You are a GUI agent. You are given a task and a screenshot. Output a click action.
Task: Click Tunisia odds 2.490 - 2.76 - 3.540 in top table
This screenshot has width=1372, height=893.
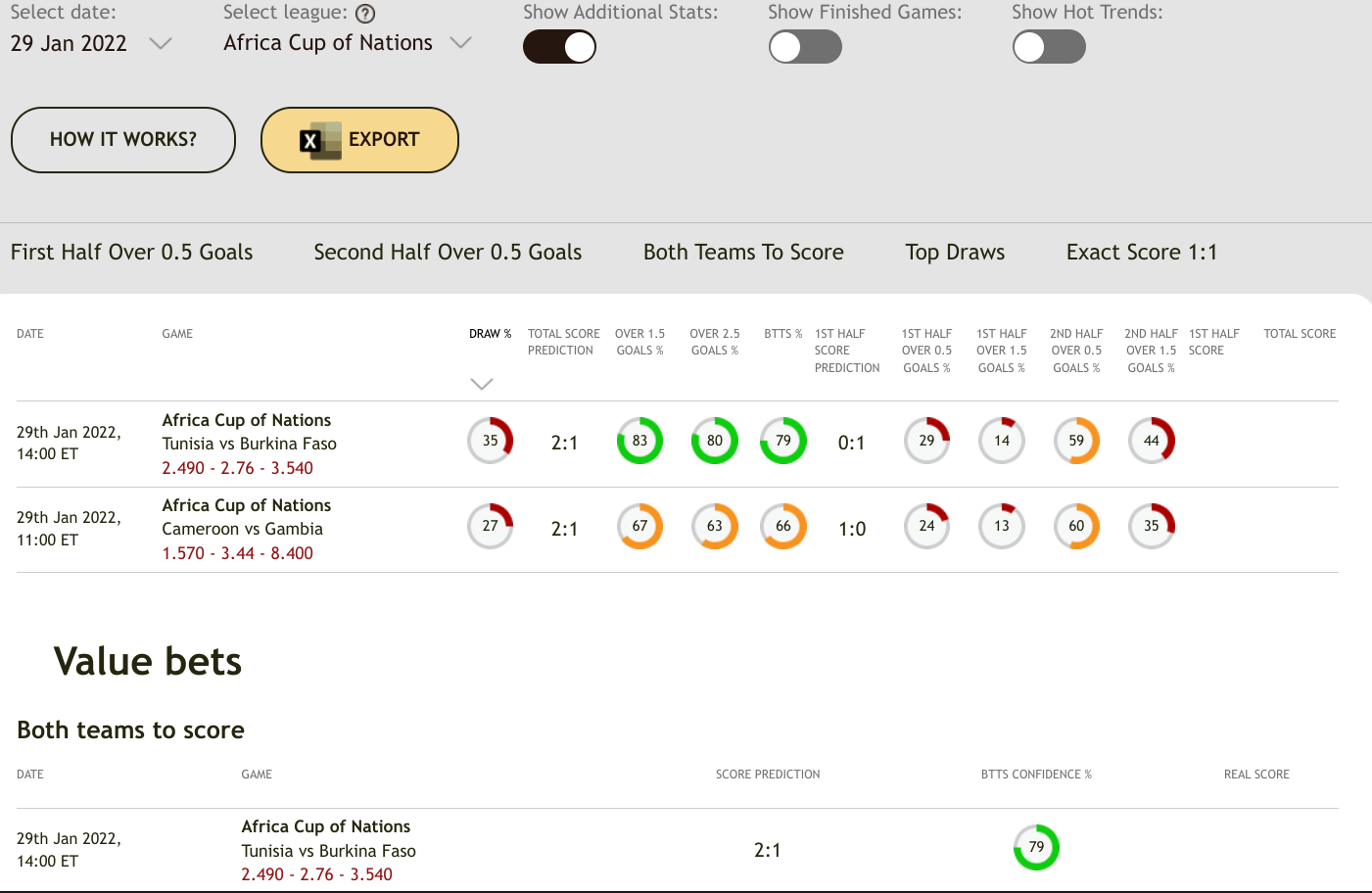(237, 468)
